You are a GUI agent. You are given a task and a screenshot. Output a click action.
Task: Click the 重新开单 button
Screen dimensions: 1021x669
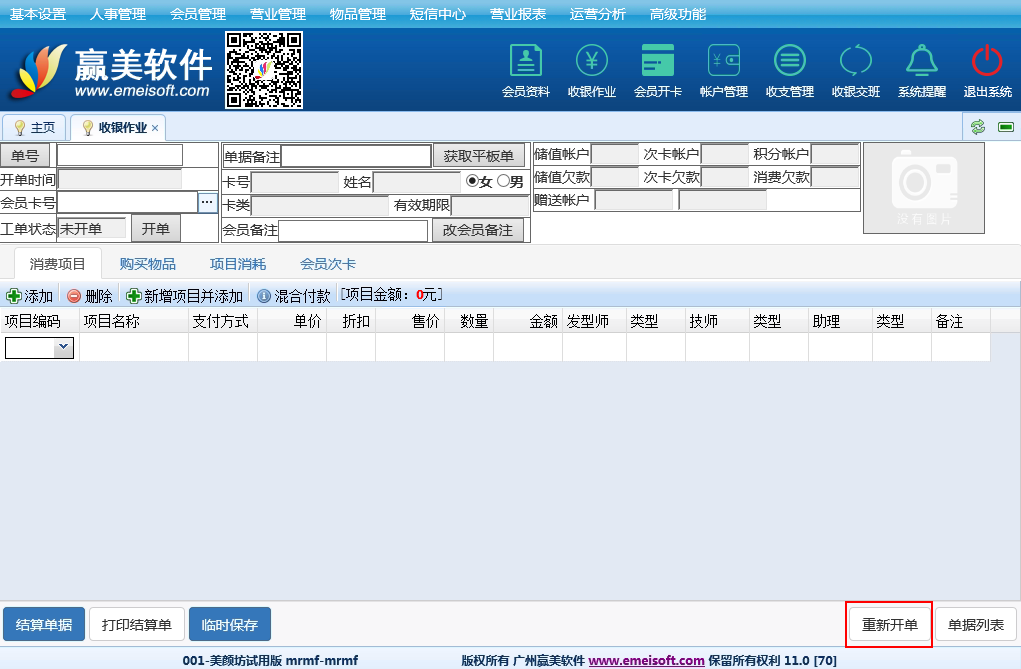pyautogui.click(x=889, y=625)
